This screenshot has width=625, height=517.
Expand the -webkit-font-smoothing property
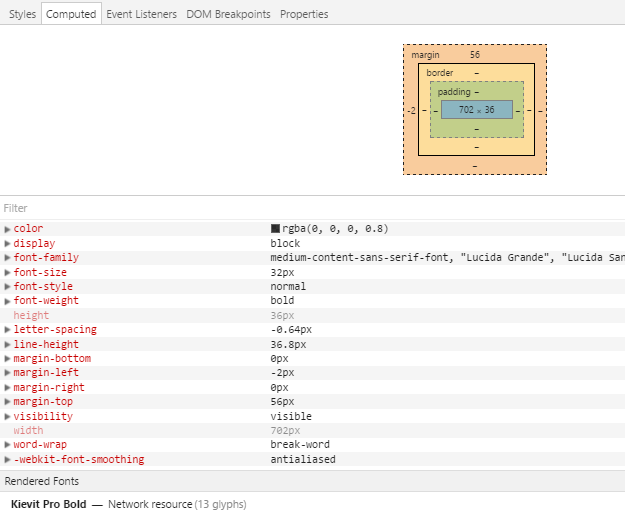[8, 460]
